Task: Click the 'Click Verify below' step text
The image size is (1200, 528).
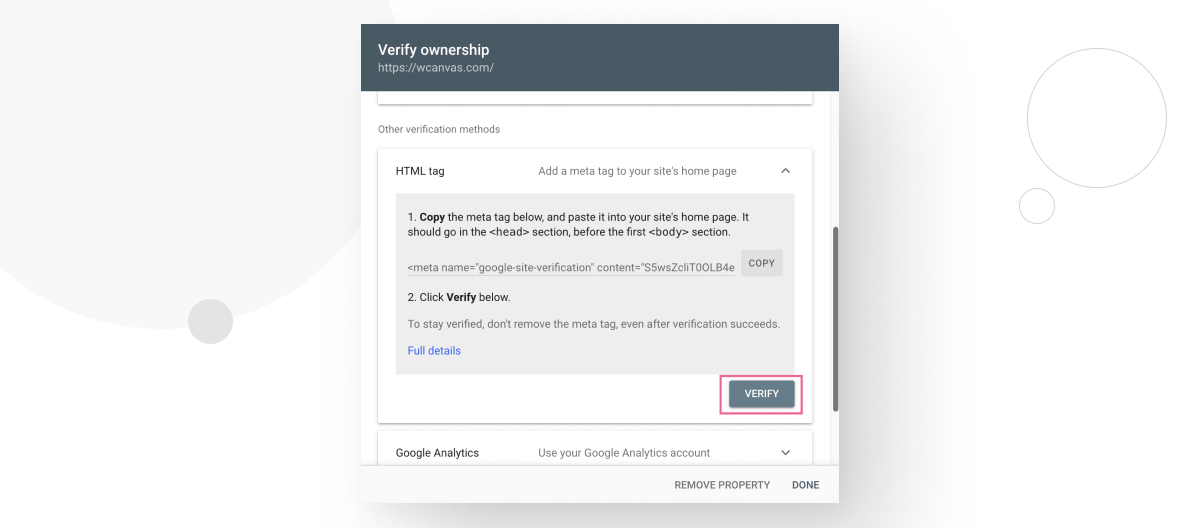Action: pos(459,297)
